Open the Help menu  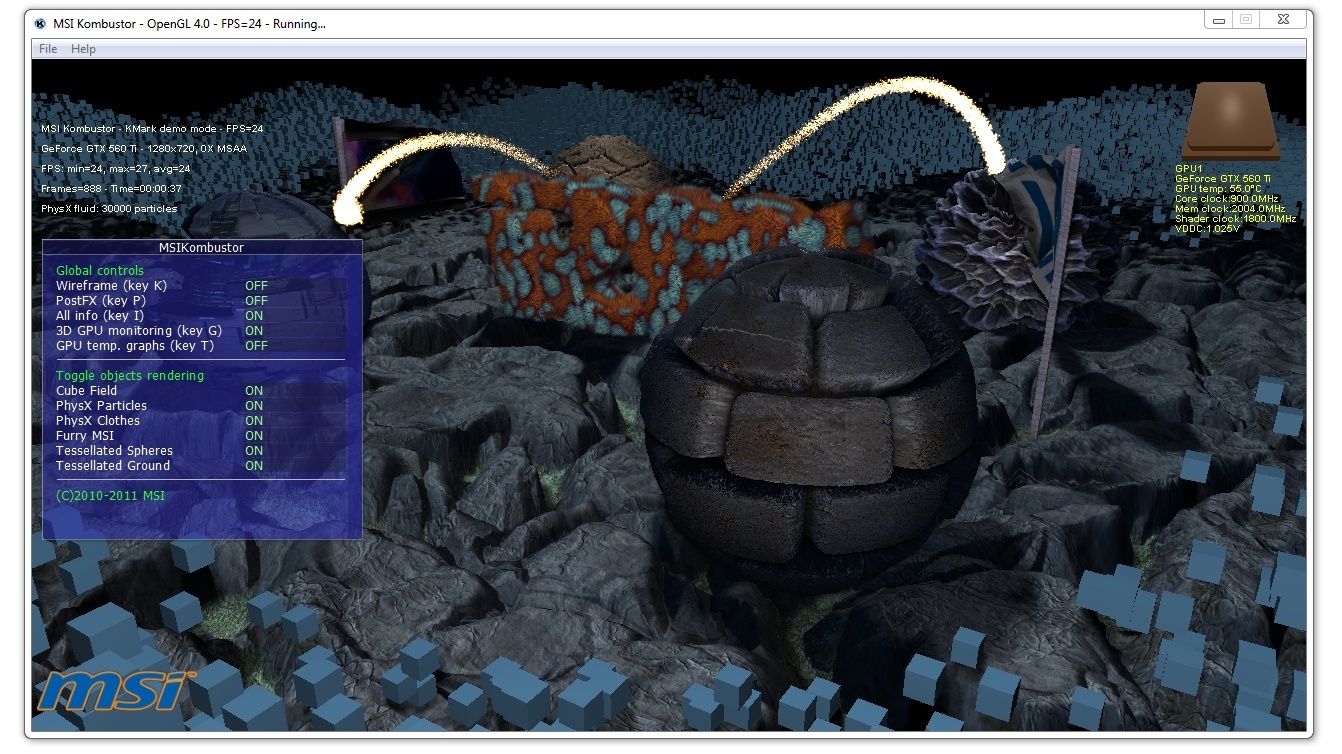tap(83, 49)
